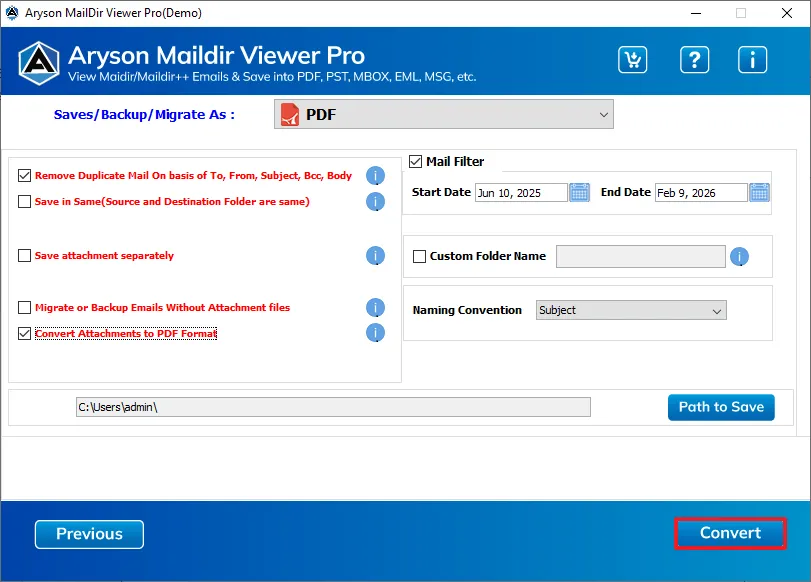
Task: Enable Save attachment separately checkbox
Action: point(24,256)
